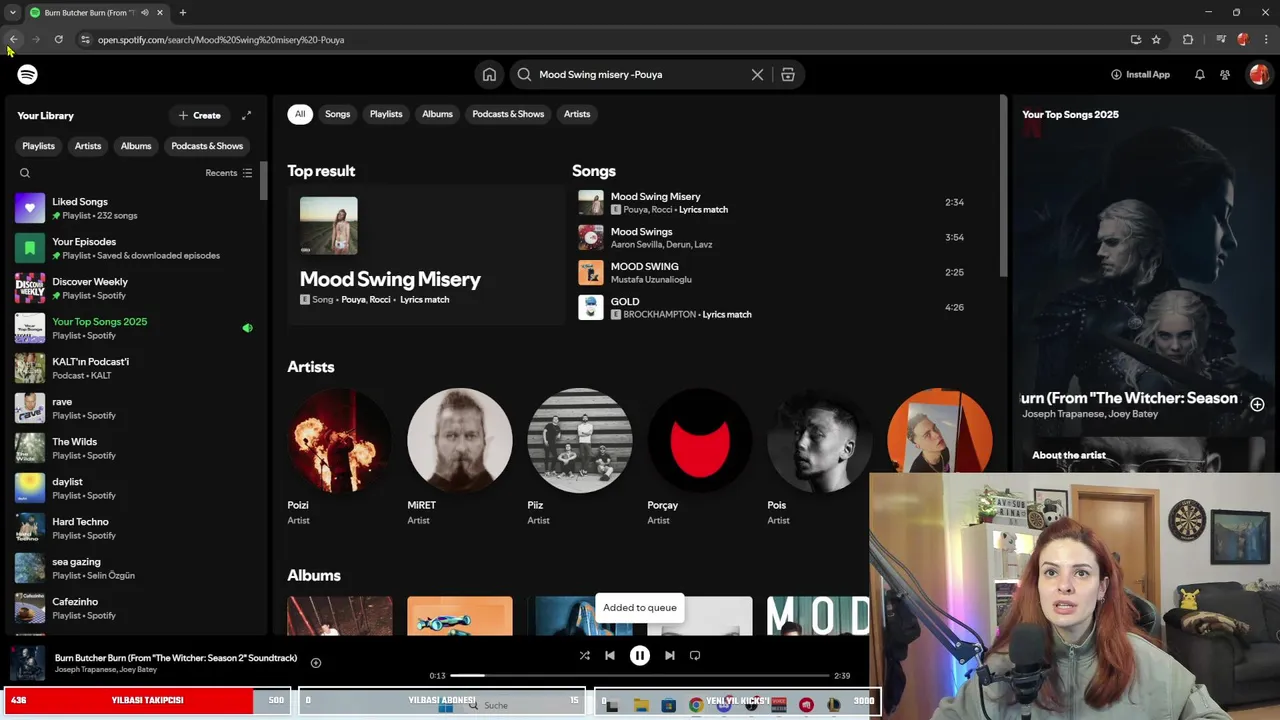This screenshot has height=720, width=1280.
Task: Select Songs search filter
Action: point(338,114)
